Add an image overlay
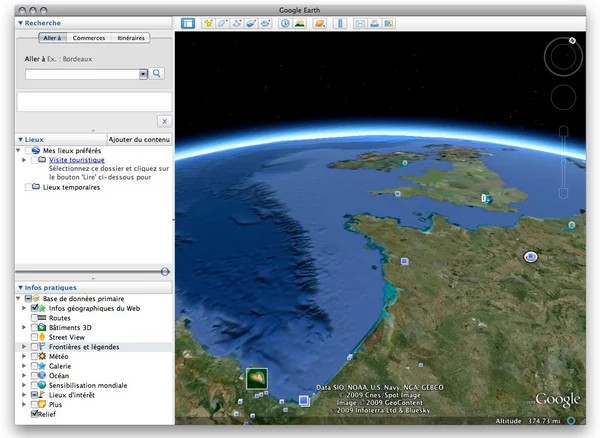Image resolution: width=600 pixels, height=438 pixels. tap(251, 23)
